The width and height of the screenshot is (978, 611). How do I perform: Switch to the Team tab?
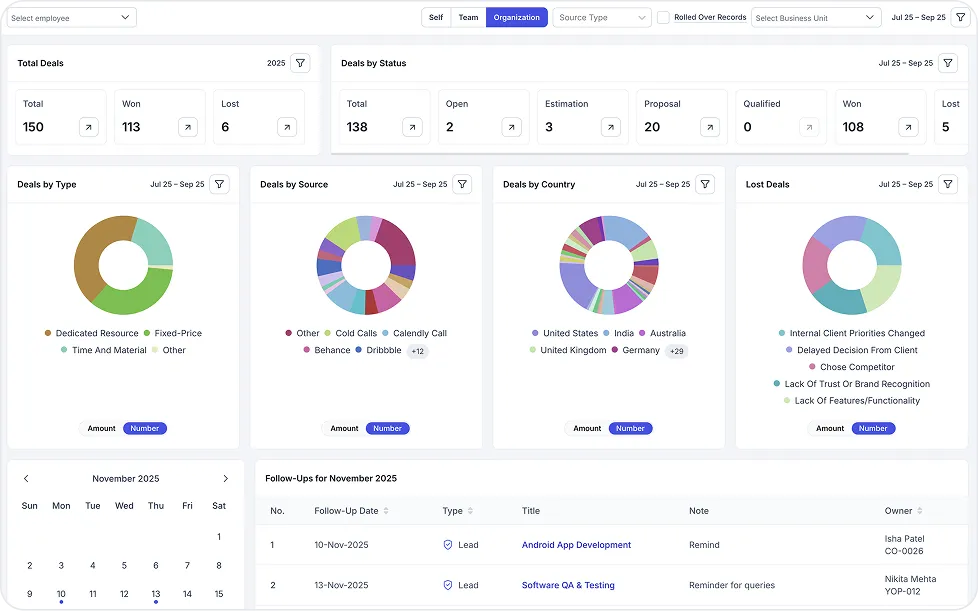point(468,16)
